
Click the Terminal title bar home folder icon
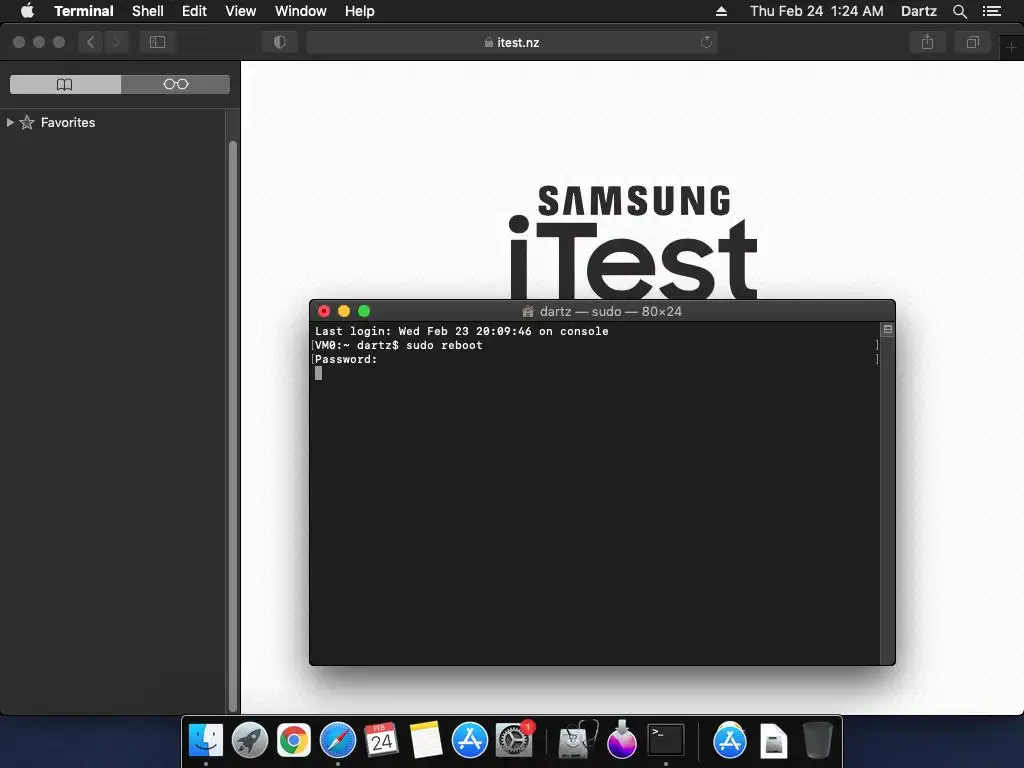(x=528, y=312)
